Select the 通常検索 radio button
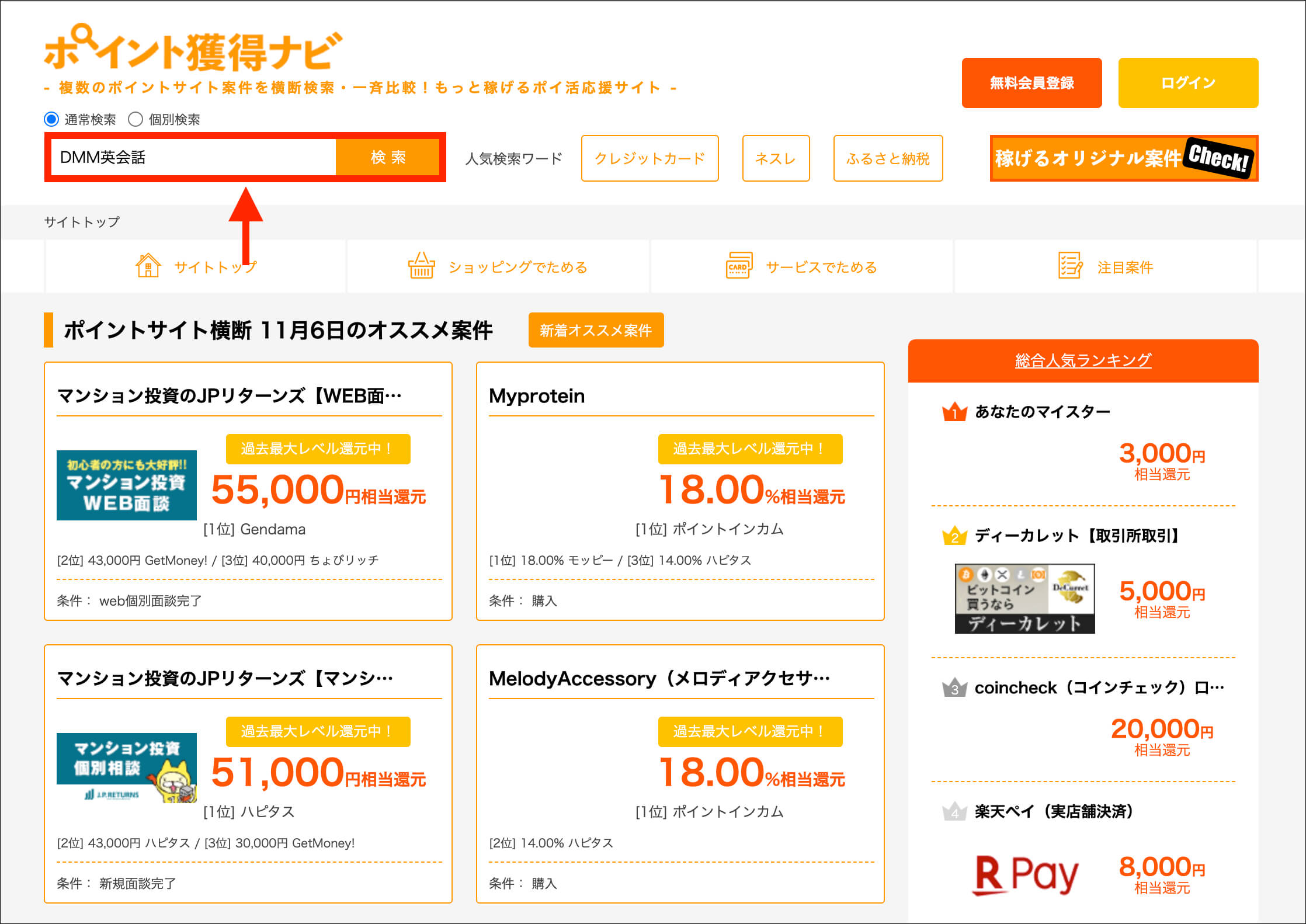The image size is (1306, 924). click(51, 119)
